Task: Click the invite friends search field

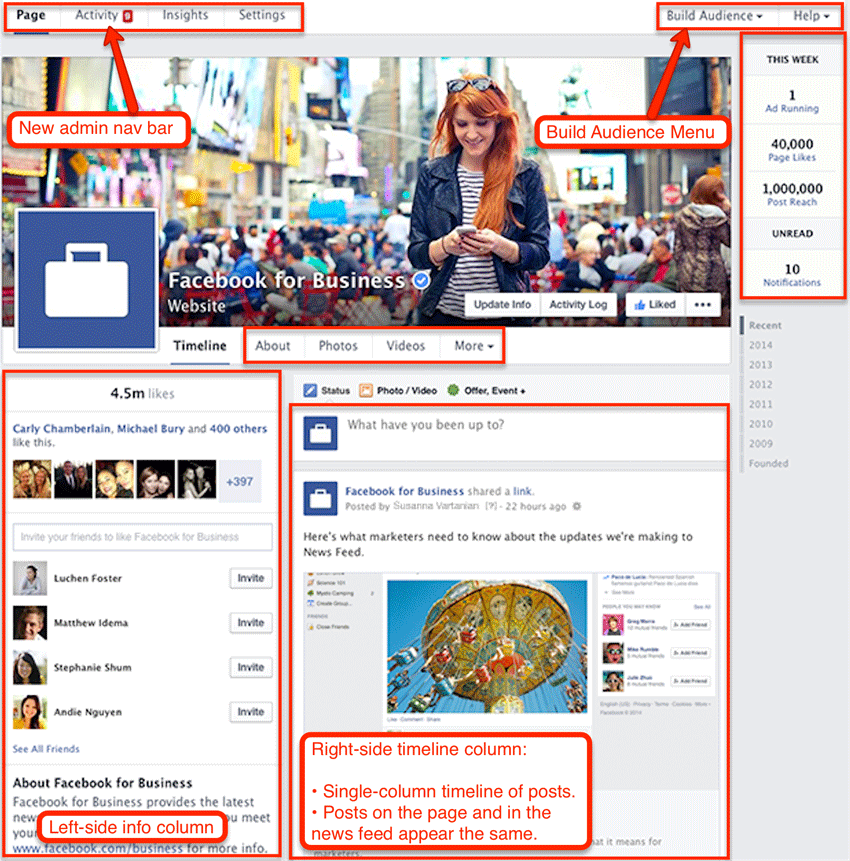Action: (x=142, y=537)
